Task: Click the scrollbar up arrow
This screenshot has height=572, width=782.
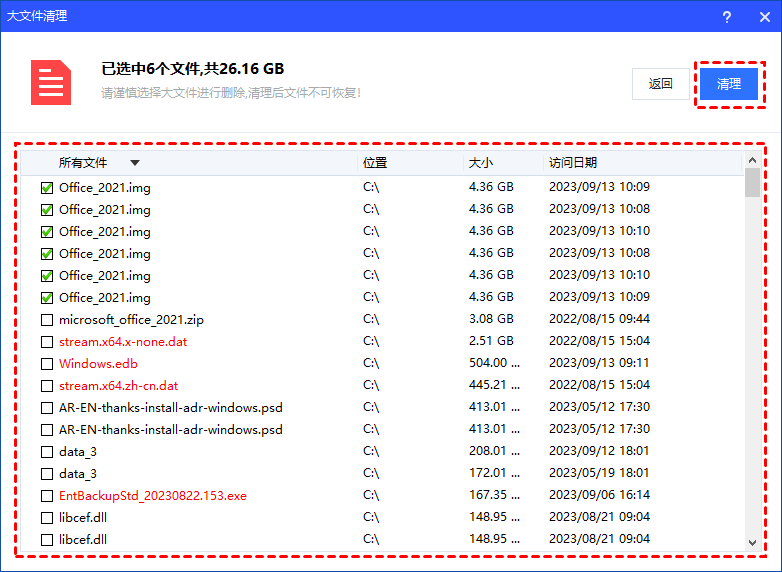Action: tap(752, 161)
